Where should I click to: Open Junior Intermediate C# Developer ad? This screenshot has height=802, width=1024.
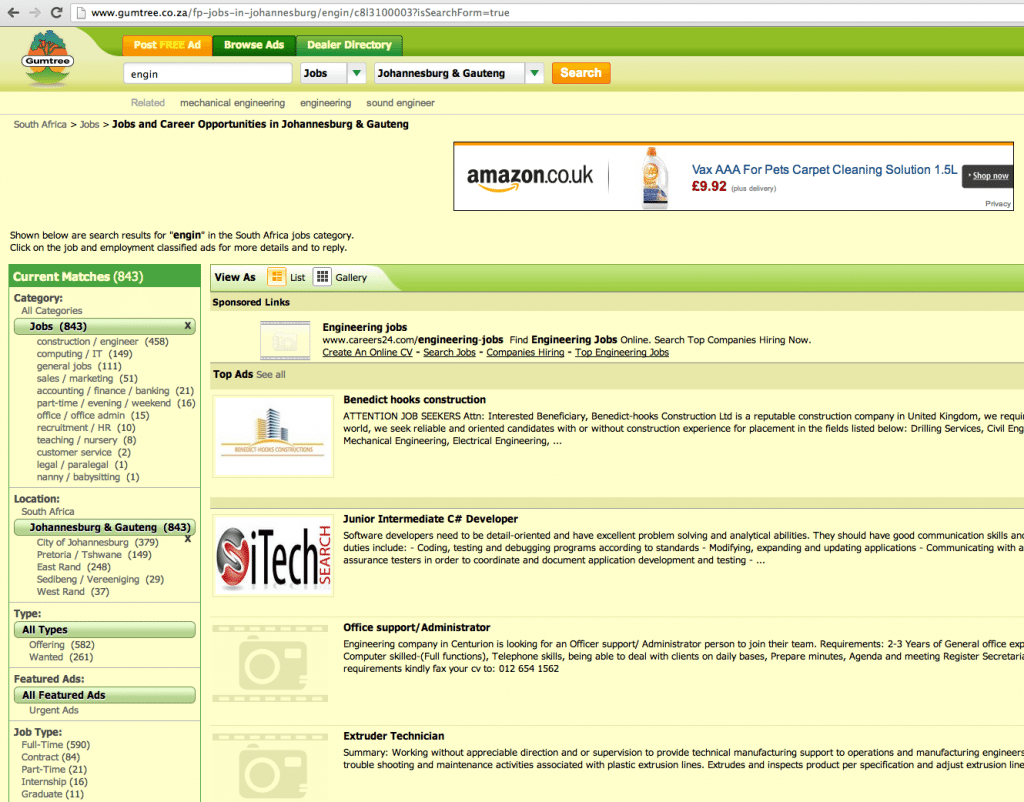[430, 519]
